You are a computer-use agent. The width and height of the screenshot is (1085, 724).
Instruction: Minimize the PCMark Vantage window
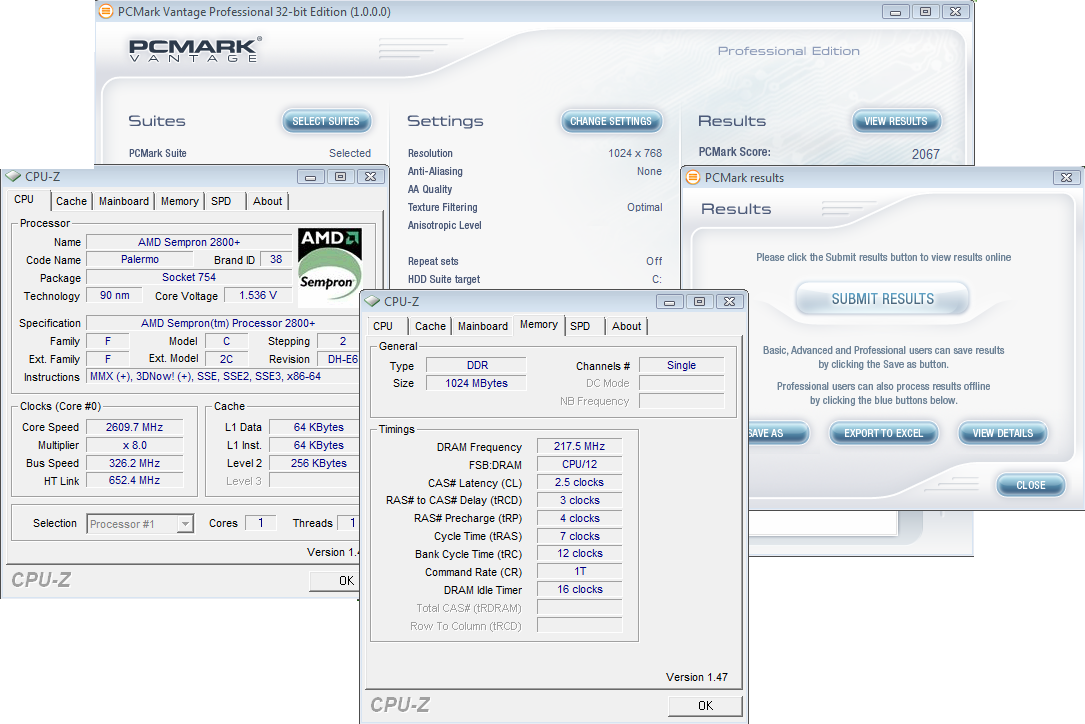click(895, 12)
